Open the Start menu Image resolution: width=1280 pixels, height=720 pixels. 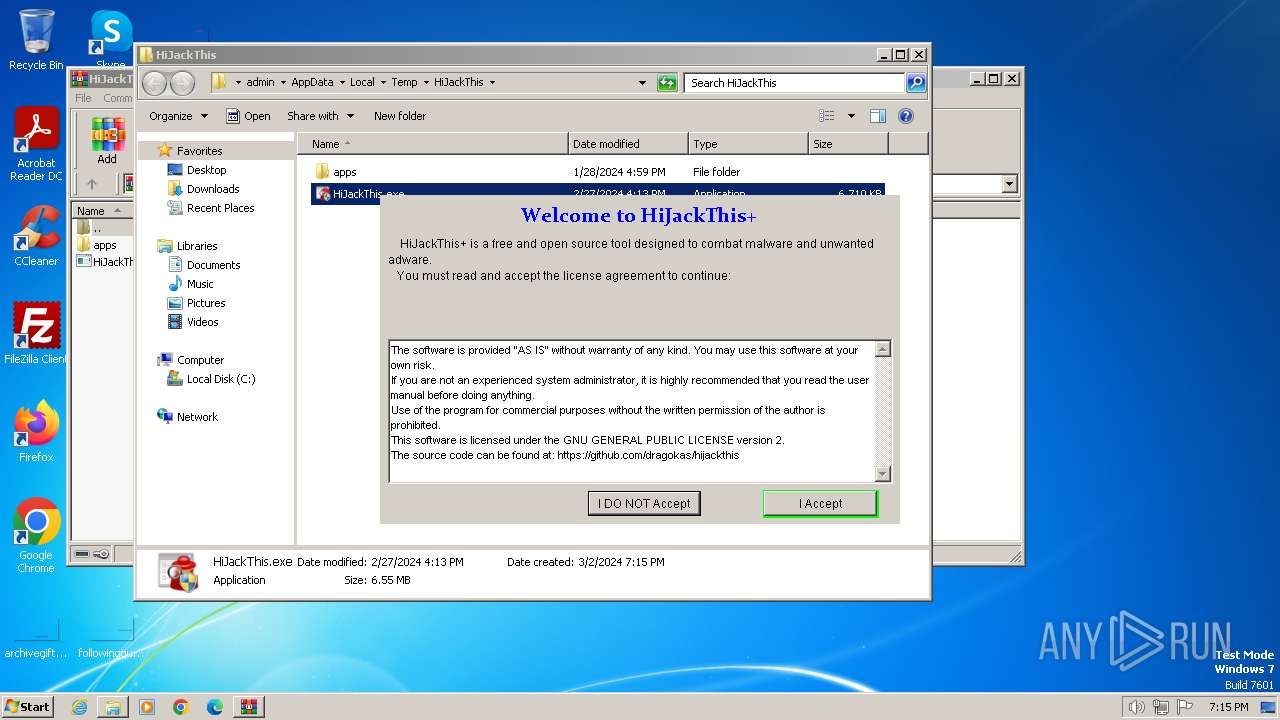[27, 706]
